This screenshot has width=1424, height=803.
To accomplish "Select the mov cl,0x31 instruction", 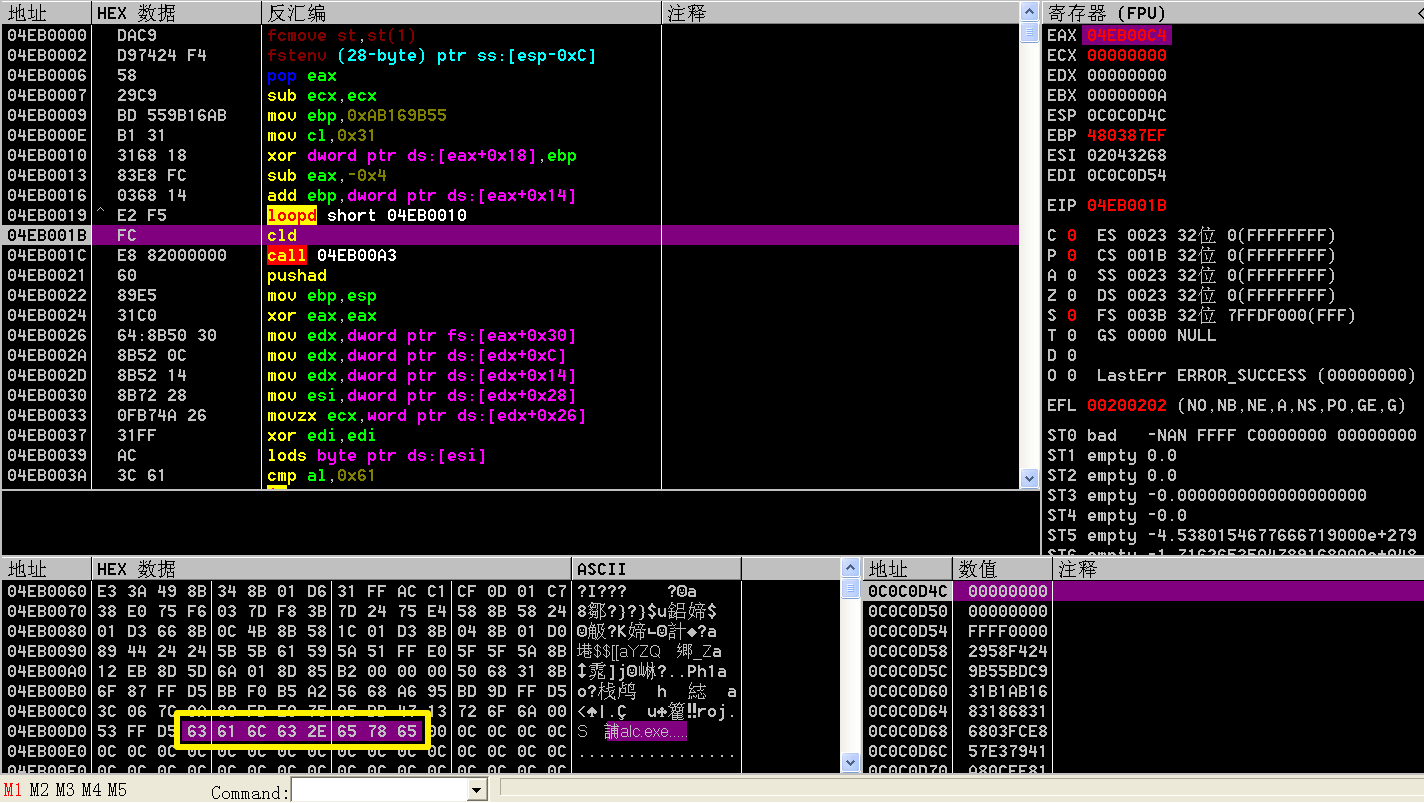I will click(321, 135).
